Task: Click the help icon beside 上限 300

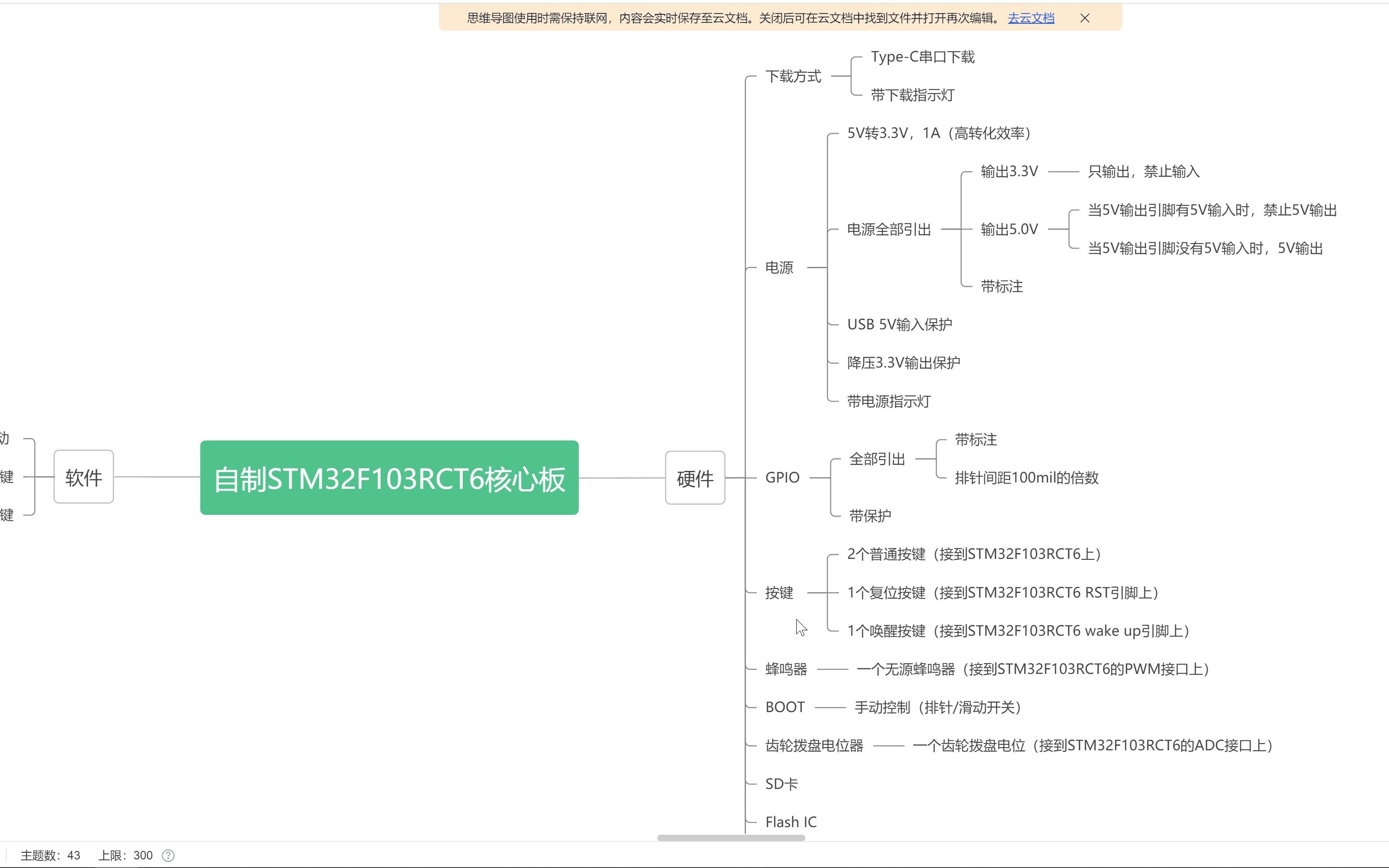Action: [168, 855]
